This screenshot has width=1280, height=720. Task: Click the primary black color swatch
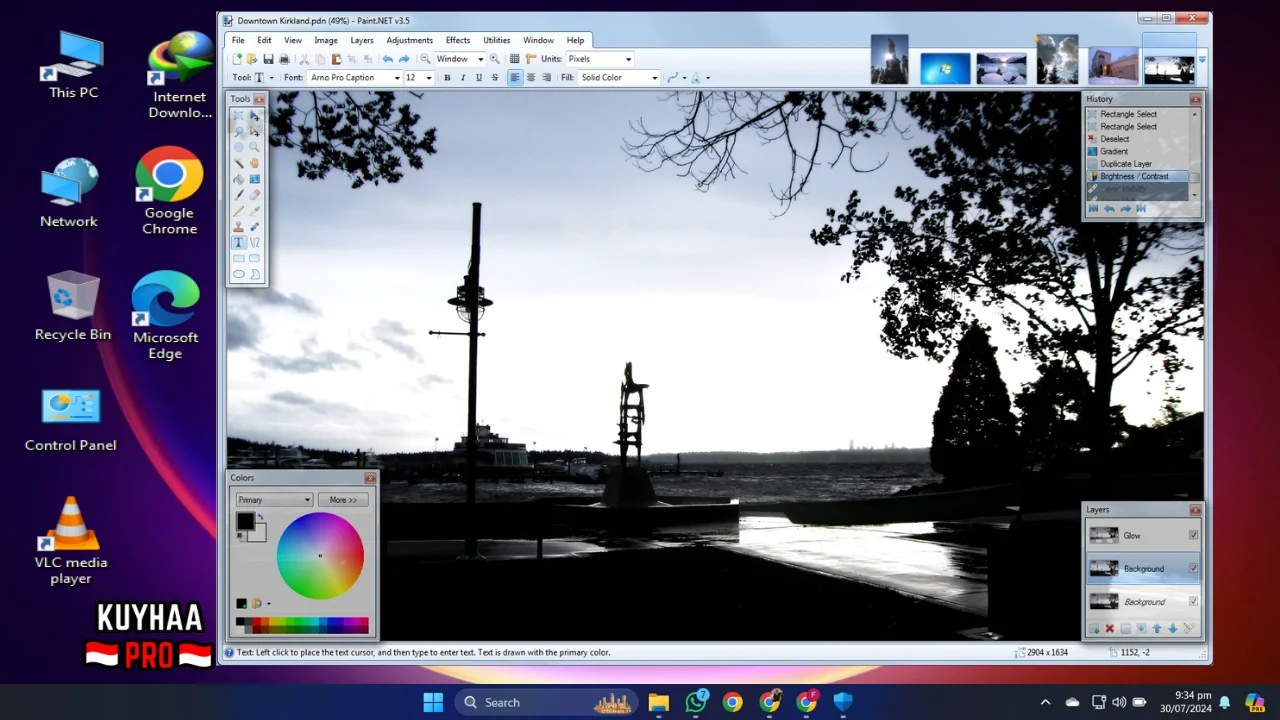(x=245, y=521)
